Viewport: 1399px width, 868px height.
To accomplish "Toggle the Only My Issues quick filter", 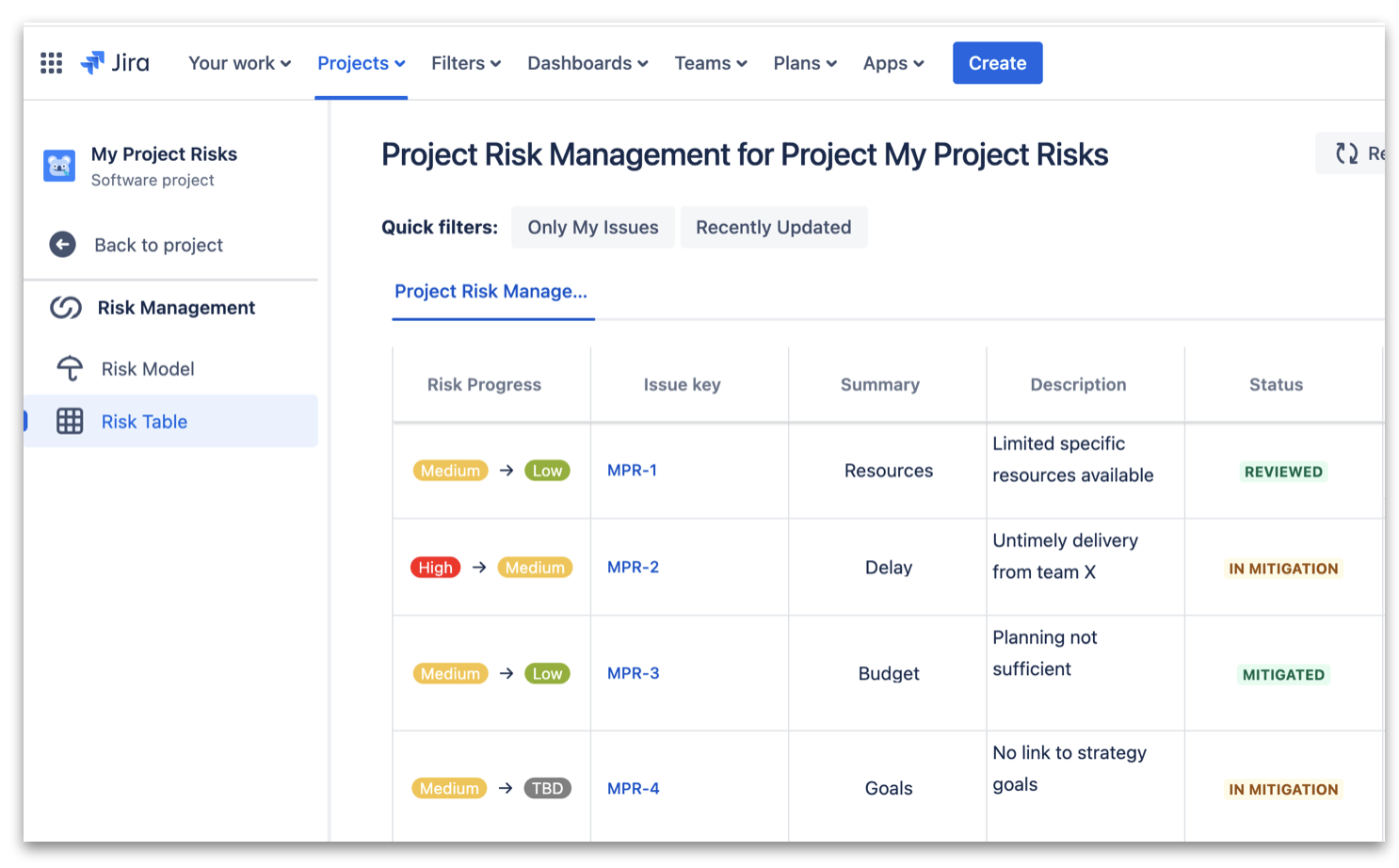I will click(592, 227).
